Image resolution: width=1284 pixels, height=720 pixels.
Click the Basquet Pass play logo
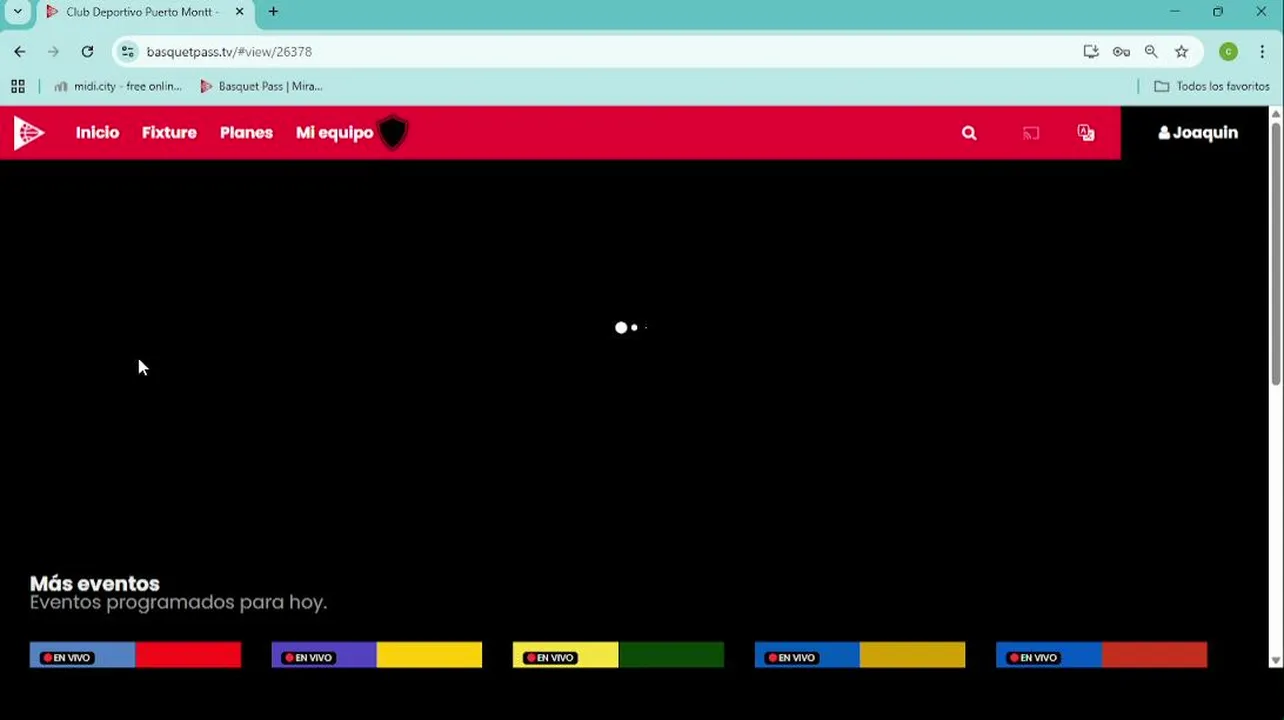tap(29, 133)
